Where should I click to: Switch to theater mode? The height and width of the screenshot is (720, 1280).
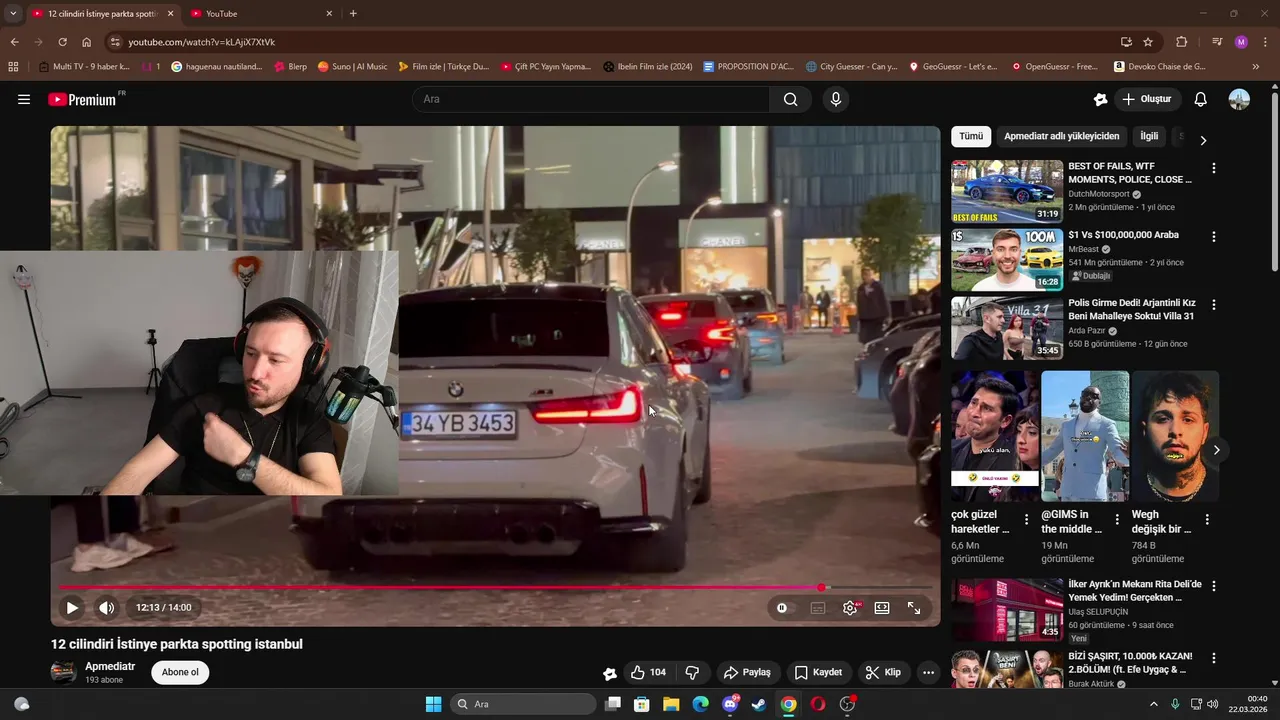[x=882, y=607]
